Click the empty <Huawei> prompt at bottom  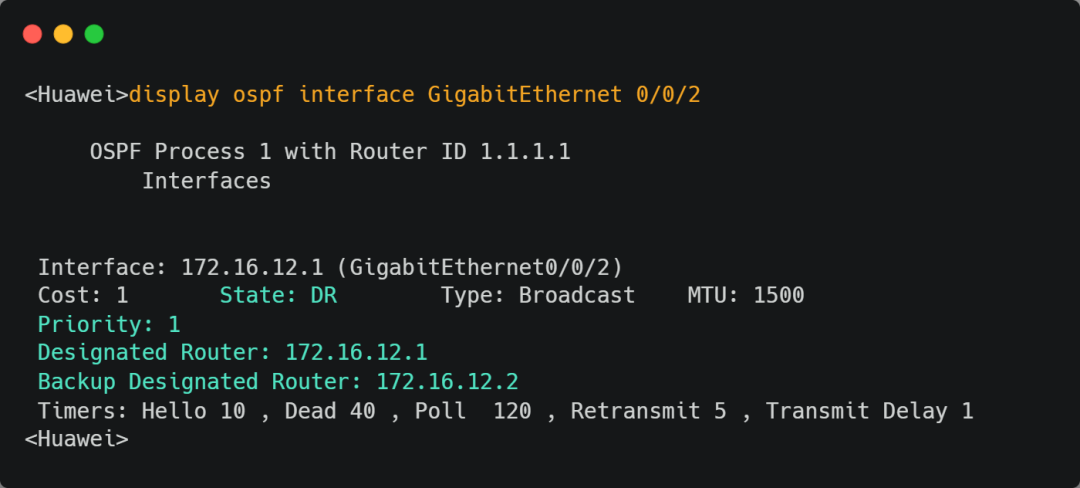(76, 439)
